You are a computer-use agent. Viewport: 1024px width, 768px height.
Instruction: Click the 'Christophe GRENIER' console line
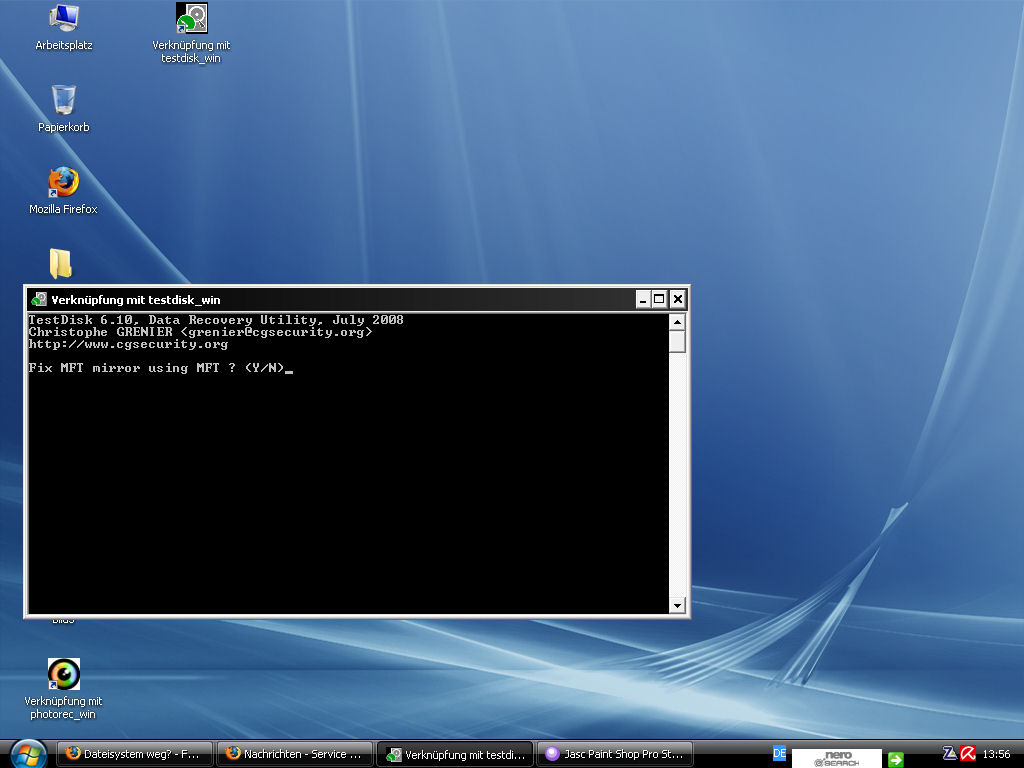200,332
